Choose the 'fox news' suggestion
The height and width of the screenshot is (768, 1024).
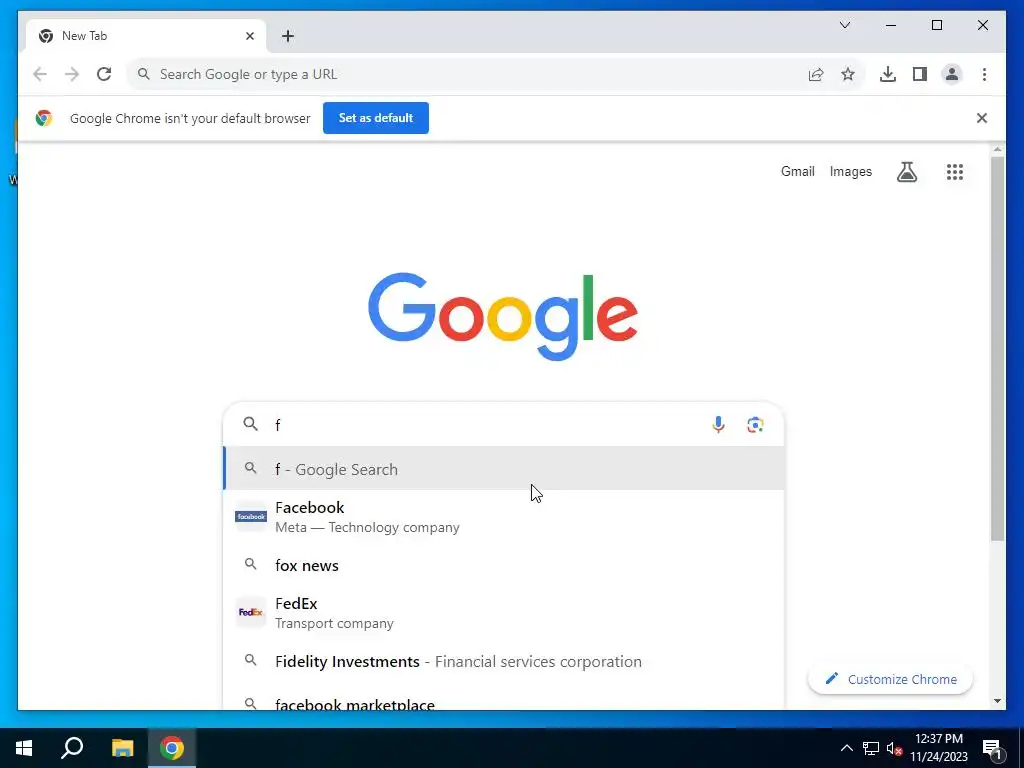504,565
